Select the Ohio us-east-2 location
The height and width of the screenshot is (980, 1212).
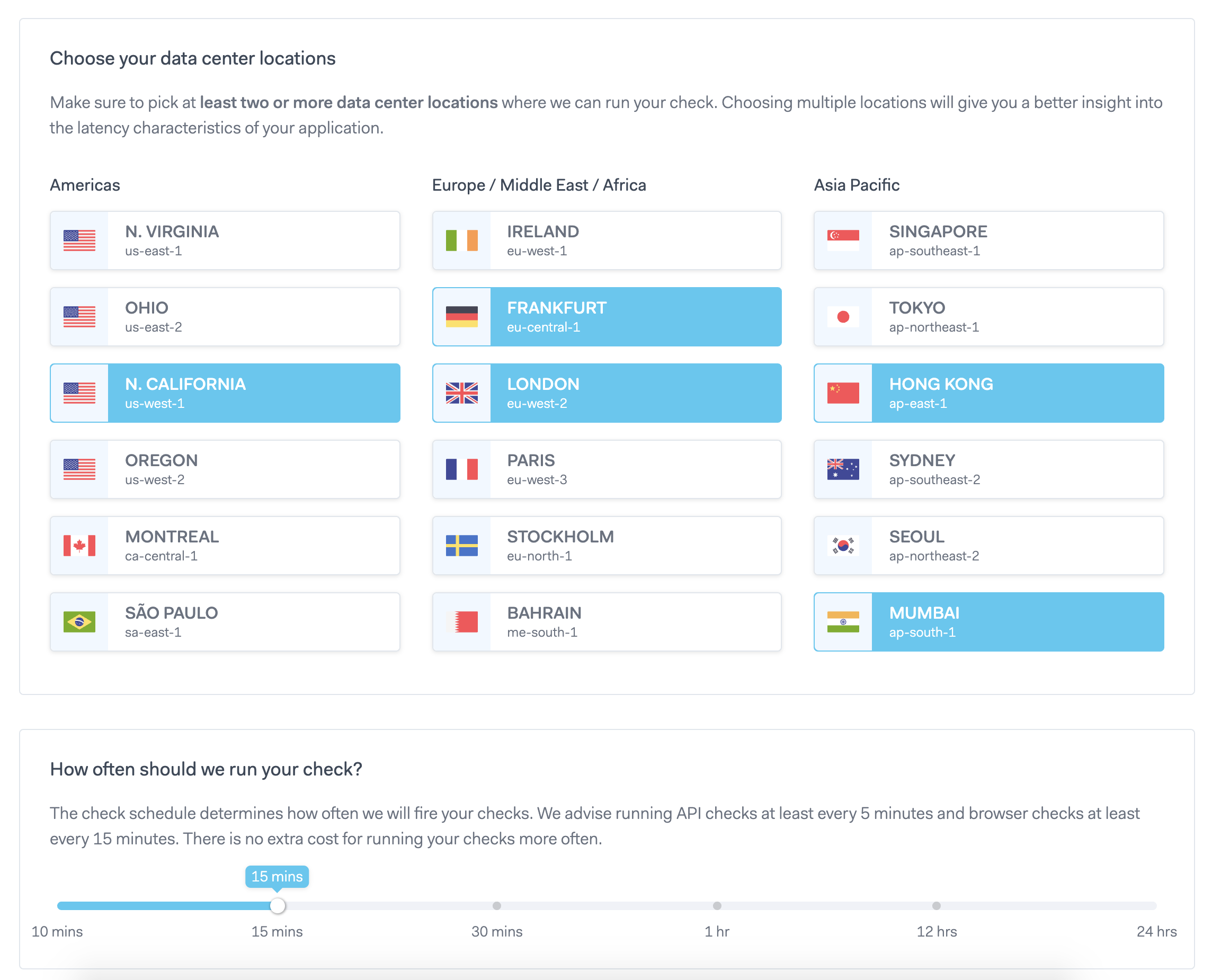(x=225, y=317)
